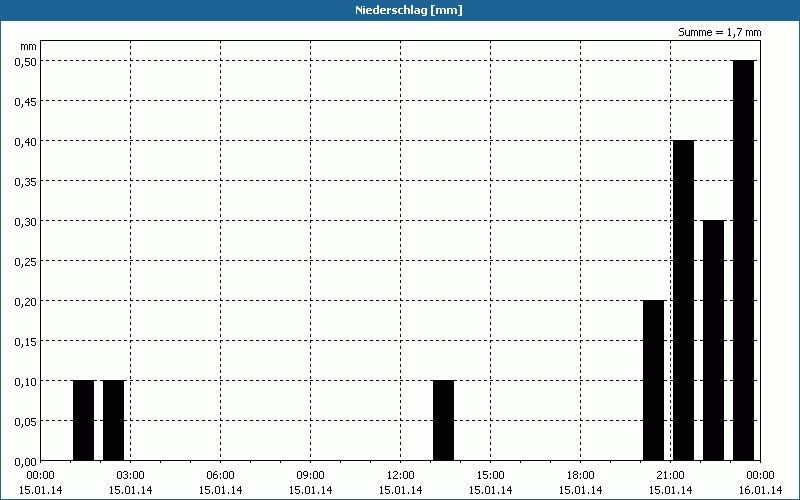This screenshot has height=500, width=800.
Task: Select the Summe = 1,7 mm label
Action: click(719, 32)
